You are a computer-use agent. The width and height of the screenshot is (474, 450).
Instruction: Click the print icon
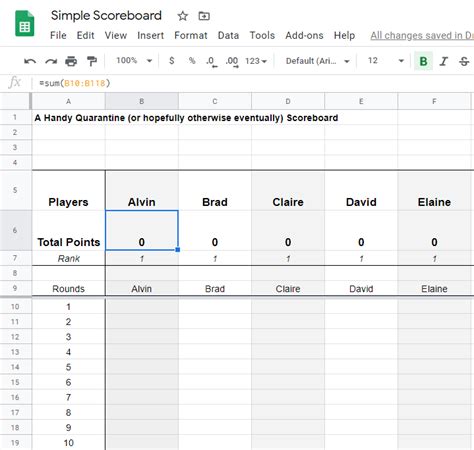71,61
